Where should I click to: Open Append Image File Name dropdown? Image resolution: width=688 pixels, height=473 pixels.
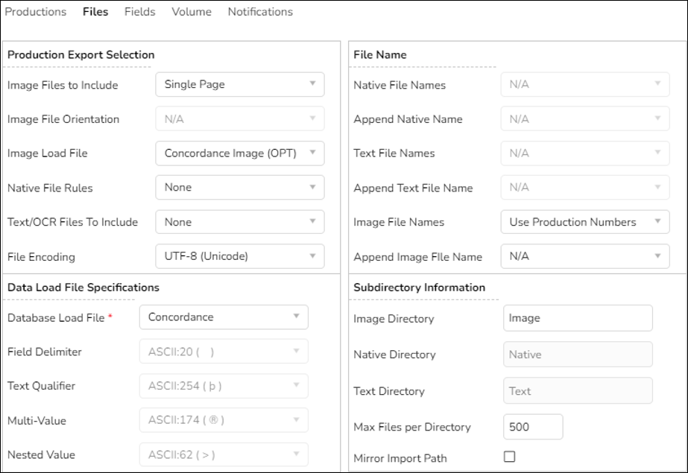coord(585,256)
